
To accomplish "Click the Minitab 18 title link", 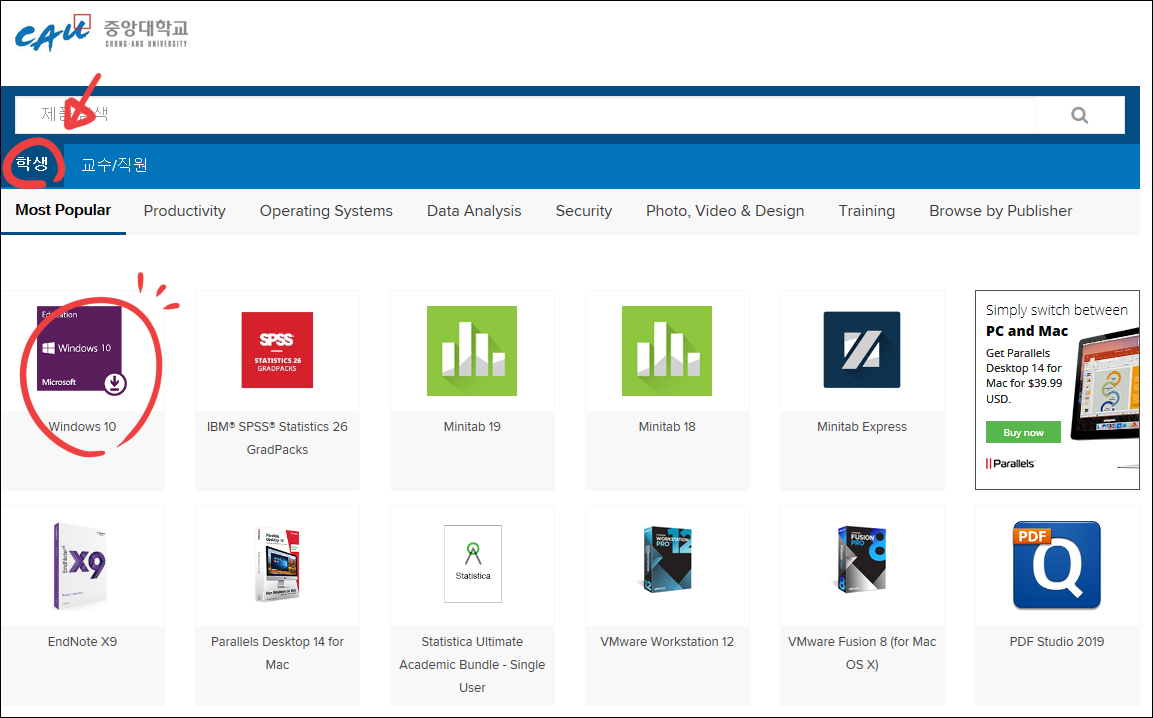I will click(667, 427).
